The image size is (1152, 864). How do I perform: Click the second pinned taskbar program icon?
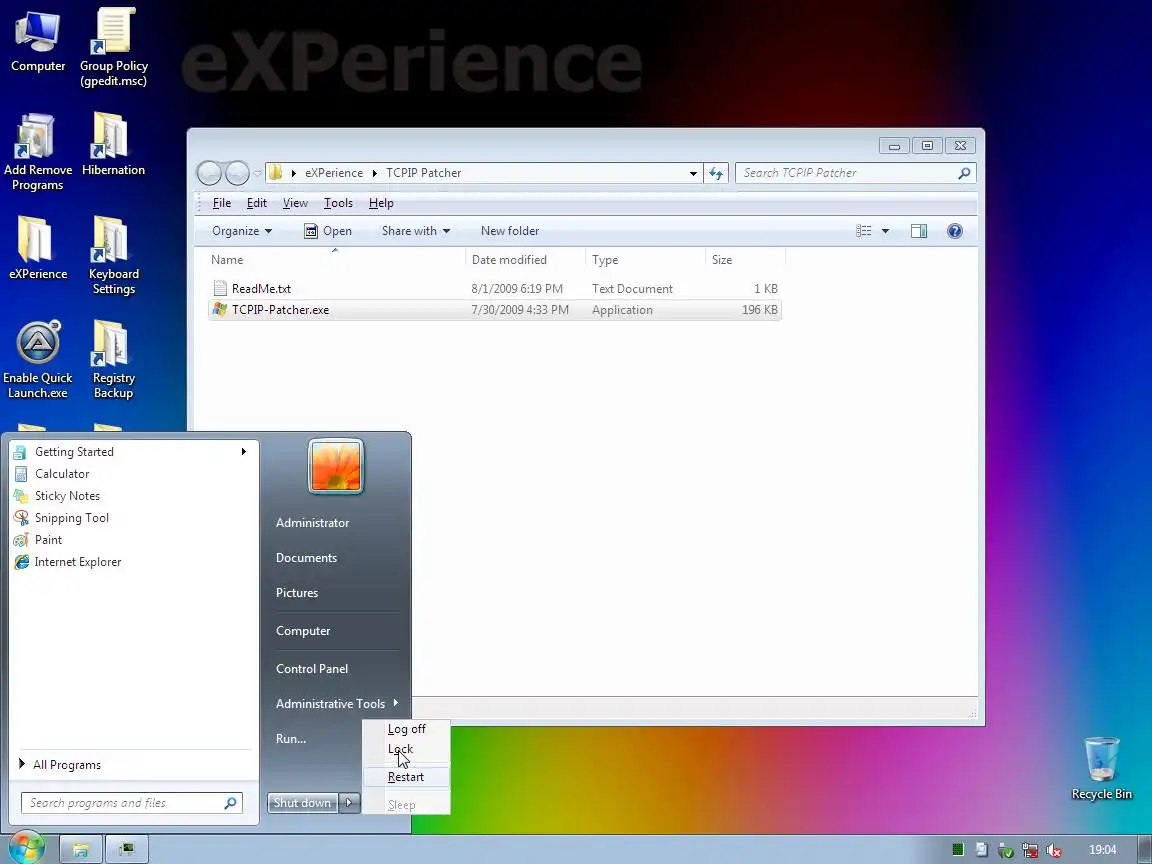[x=127, y=849]
